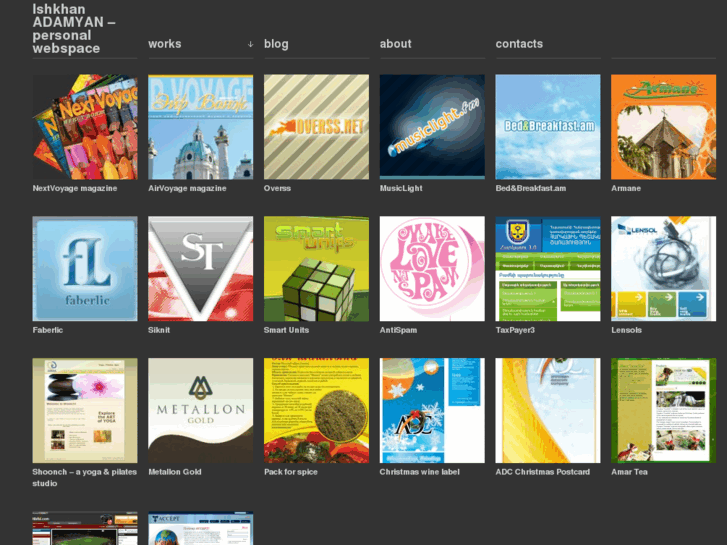Open the football site thumbnail in bottom row
Viewport: 727px width, 545px height.
pyautogui.click(x=85, y=528)
